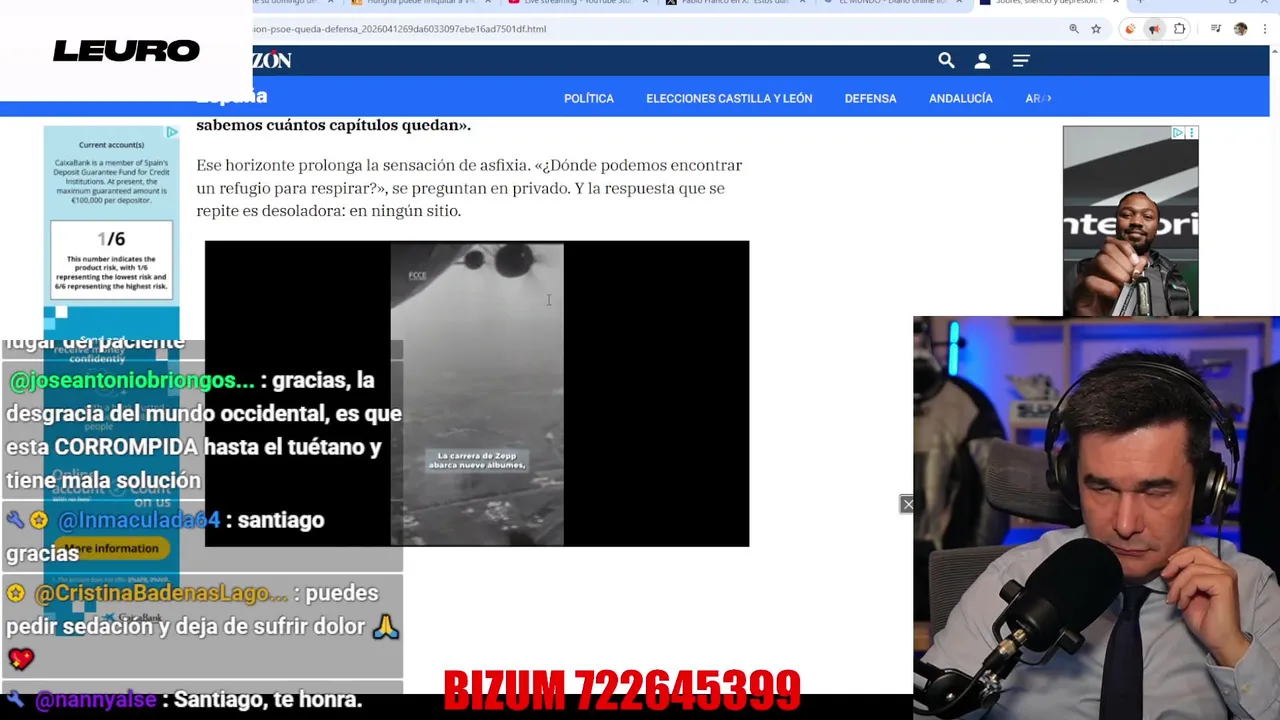Click chat username @nannyalse

click(x=96, y=700)
